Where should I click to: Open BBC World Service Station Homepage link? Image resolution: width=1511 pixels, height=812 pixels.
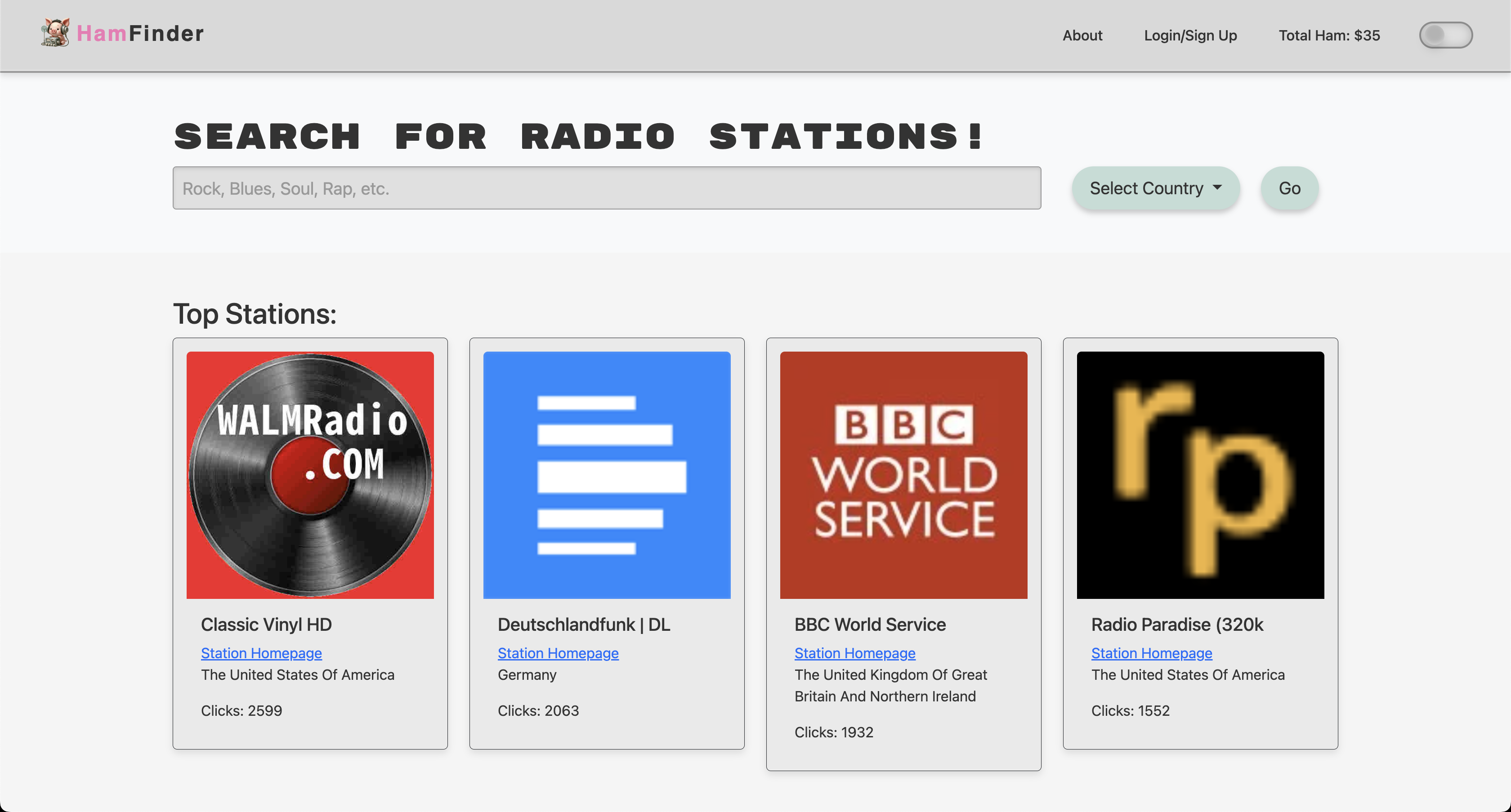[x=854, y=653]
